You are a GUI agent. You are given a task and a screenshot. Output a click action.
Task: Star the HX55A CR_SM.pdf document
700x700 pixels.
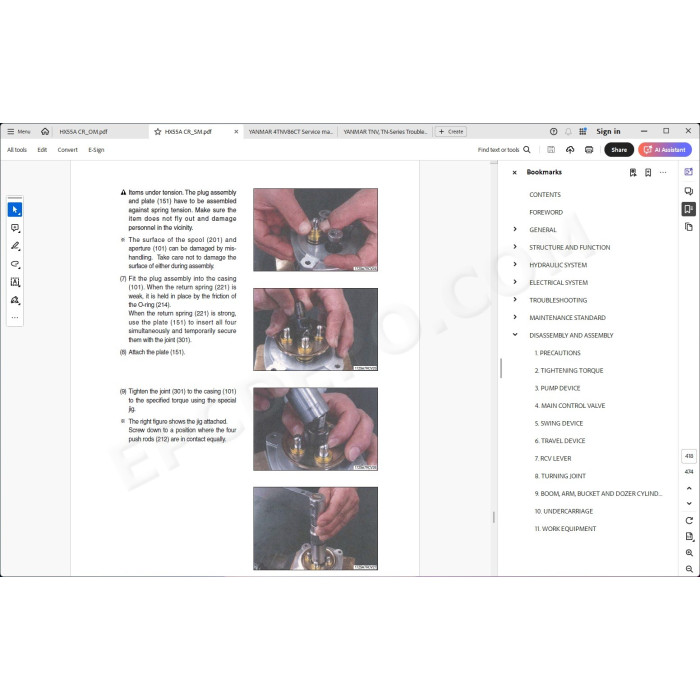point(158,132)
